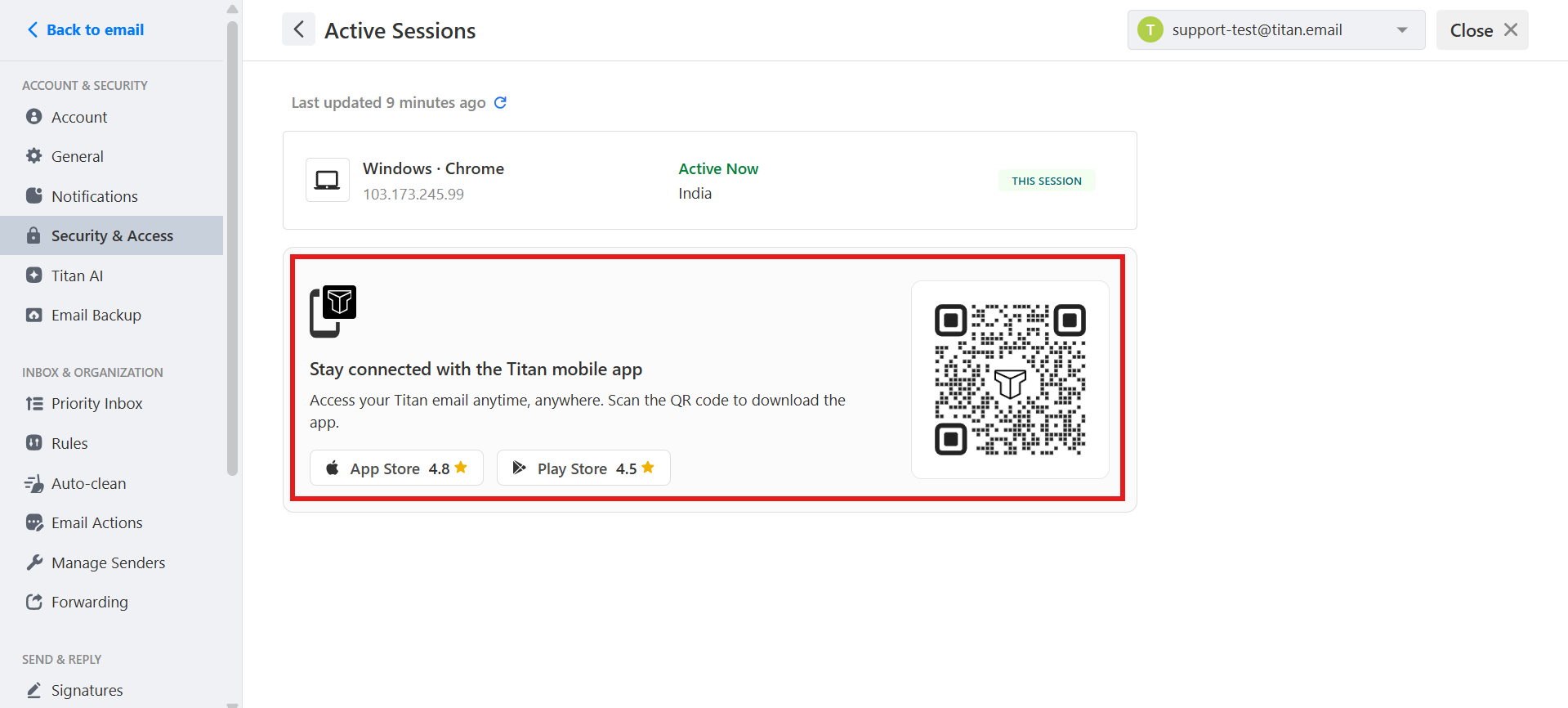This screenshot has width=1568, height=708.
Task: Click the Google Play logo icon
Action: [519, 468]
